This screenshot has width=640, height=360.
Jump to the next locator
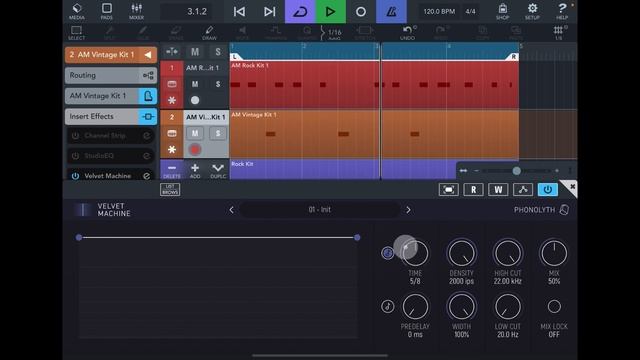pos(269,11)
